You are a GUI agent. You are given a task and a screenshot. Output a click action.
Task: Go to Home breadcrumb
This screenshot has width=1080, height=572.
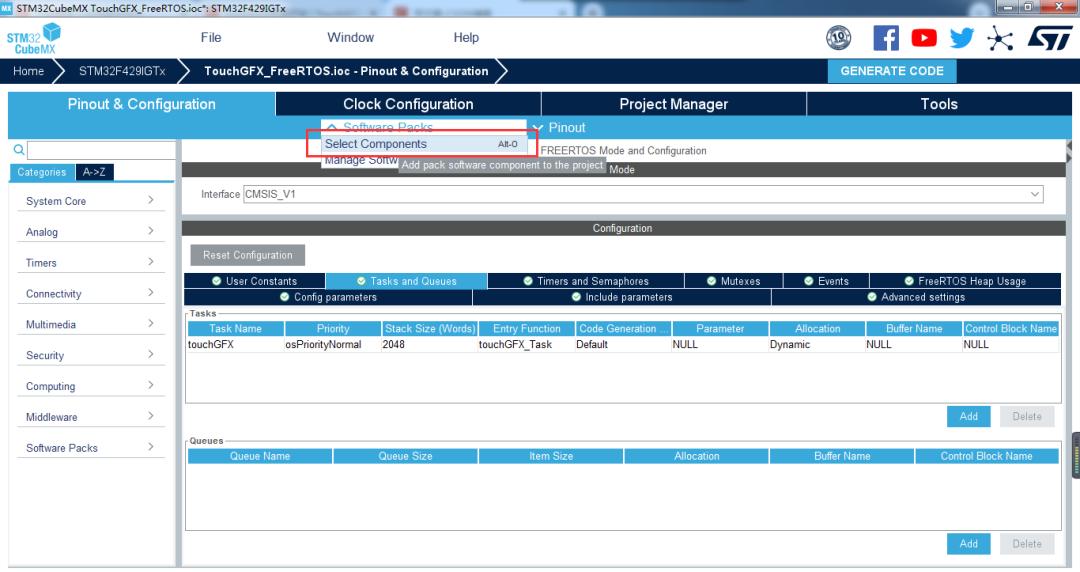[x=28, y=71]
